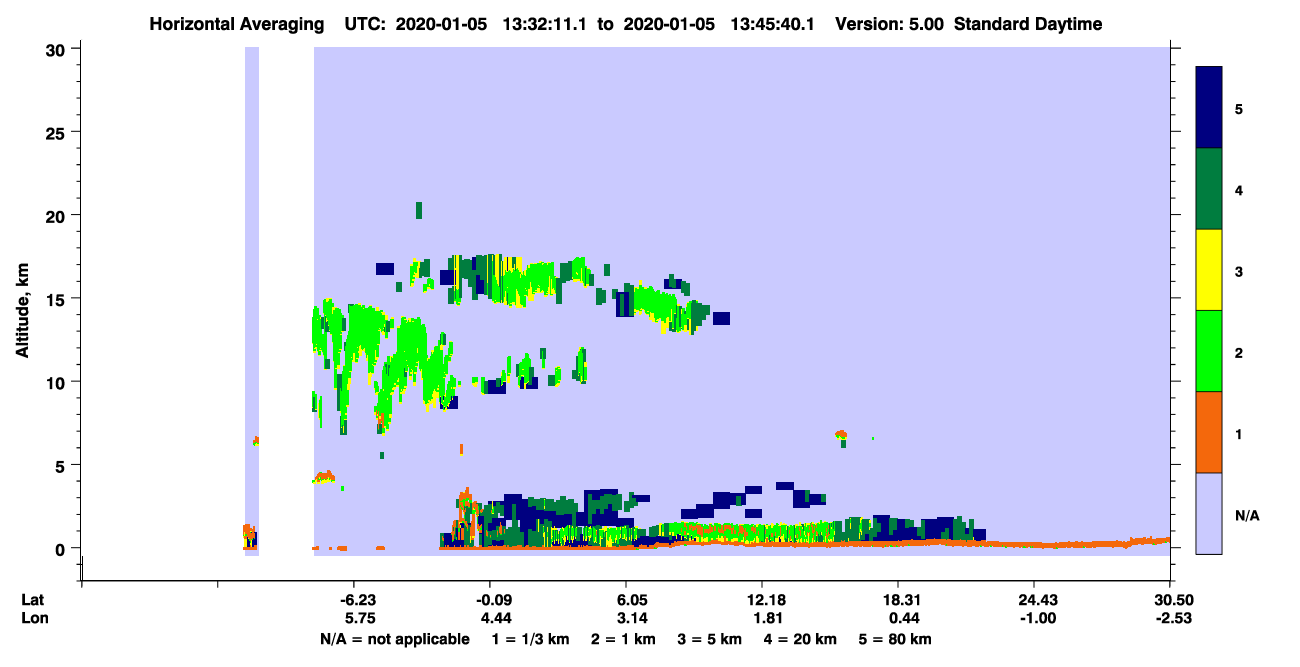This screenshot has height=667, width=1300.
Task: Click the 'Lon' axis row label
Action: [x=35, y=617]
